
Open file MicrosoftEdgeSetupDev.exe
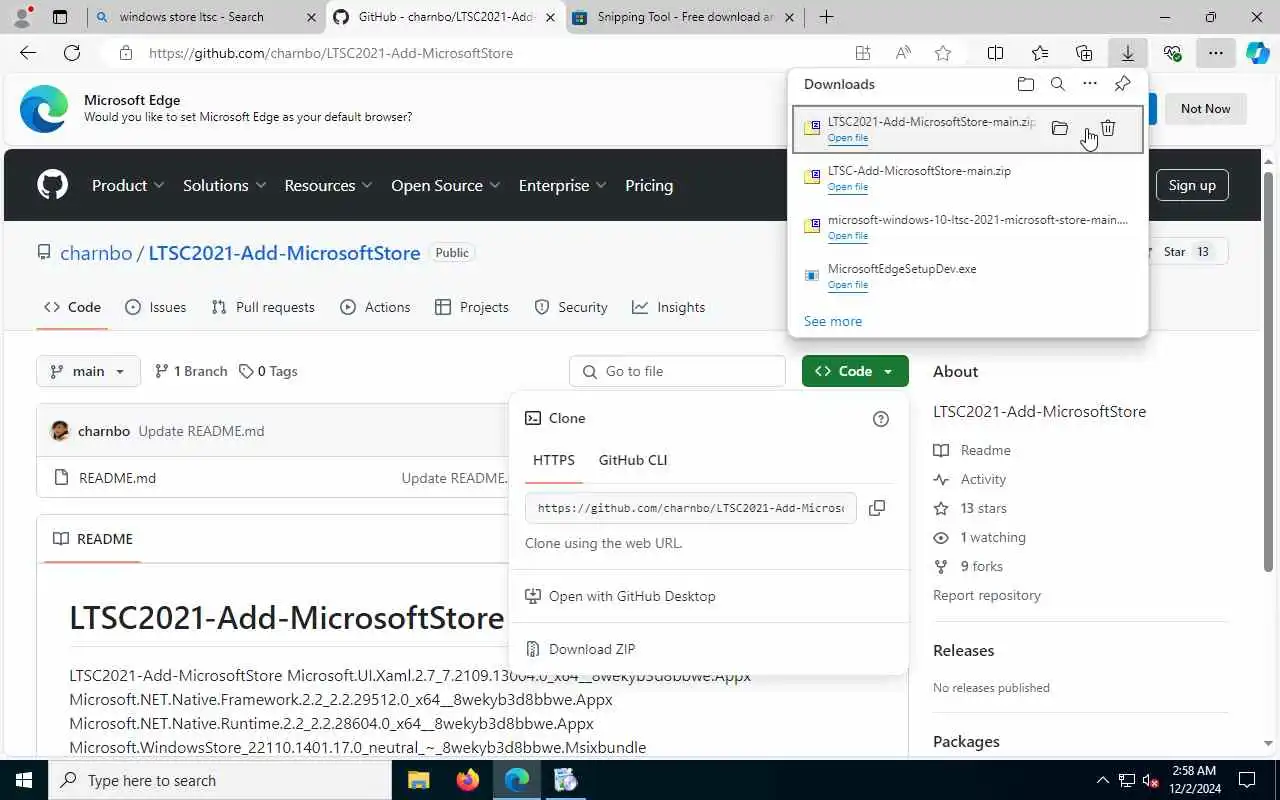[848, 285]
